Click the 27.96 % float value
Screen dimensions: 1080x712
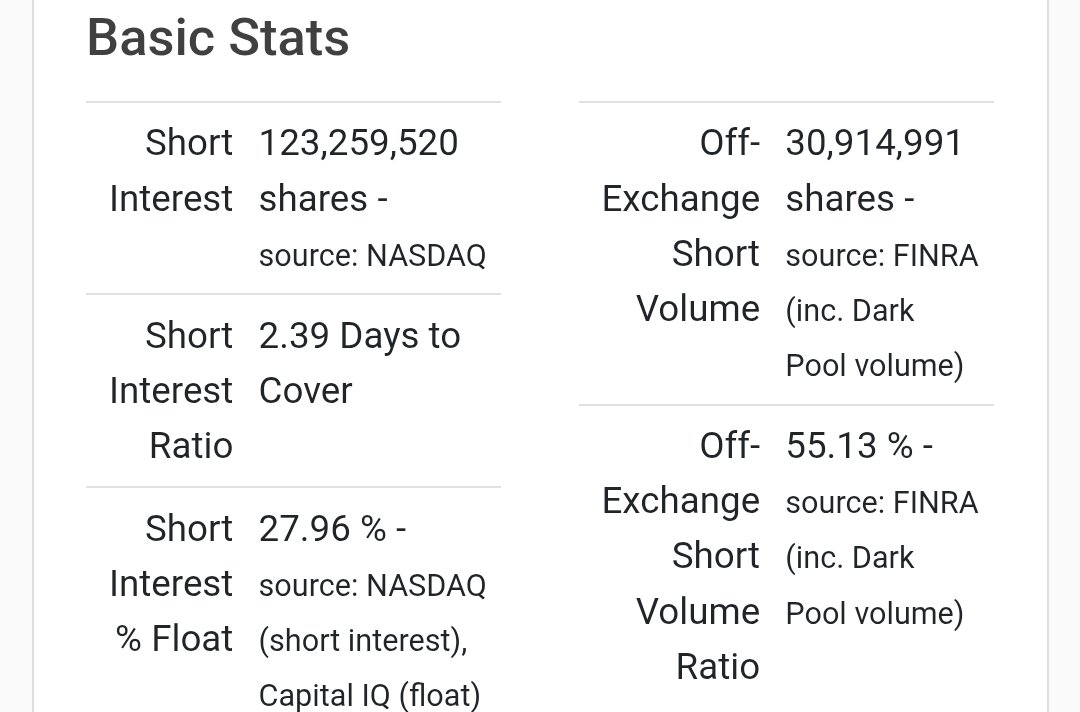pyautogui.click(x=333, y=529)
